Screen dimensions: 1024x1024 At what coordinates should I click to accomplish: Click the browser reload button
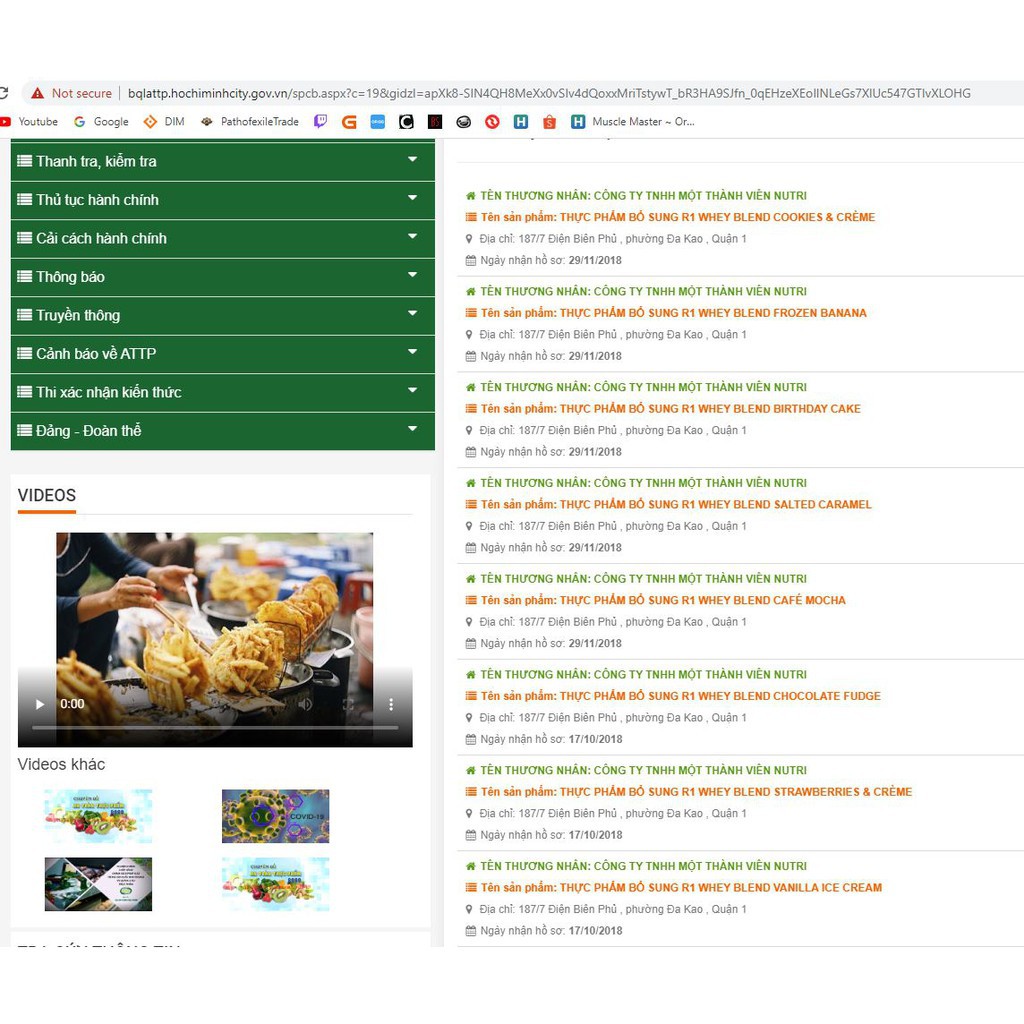[x=3, y=93]
